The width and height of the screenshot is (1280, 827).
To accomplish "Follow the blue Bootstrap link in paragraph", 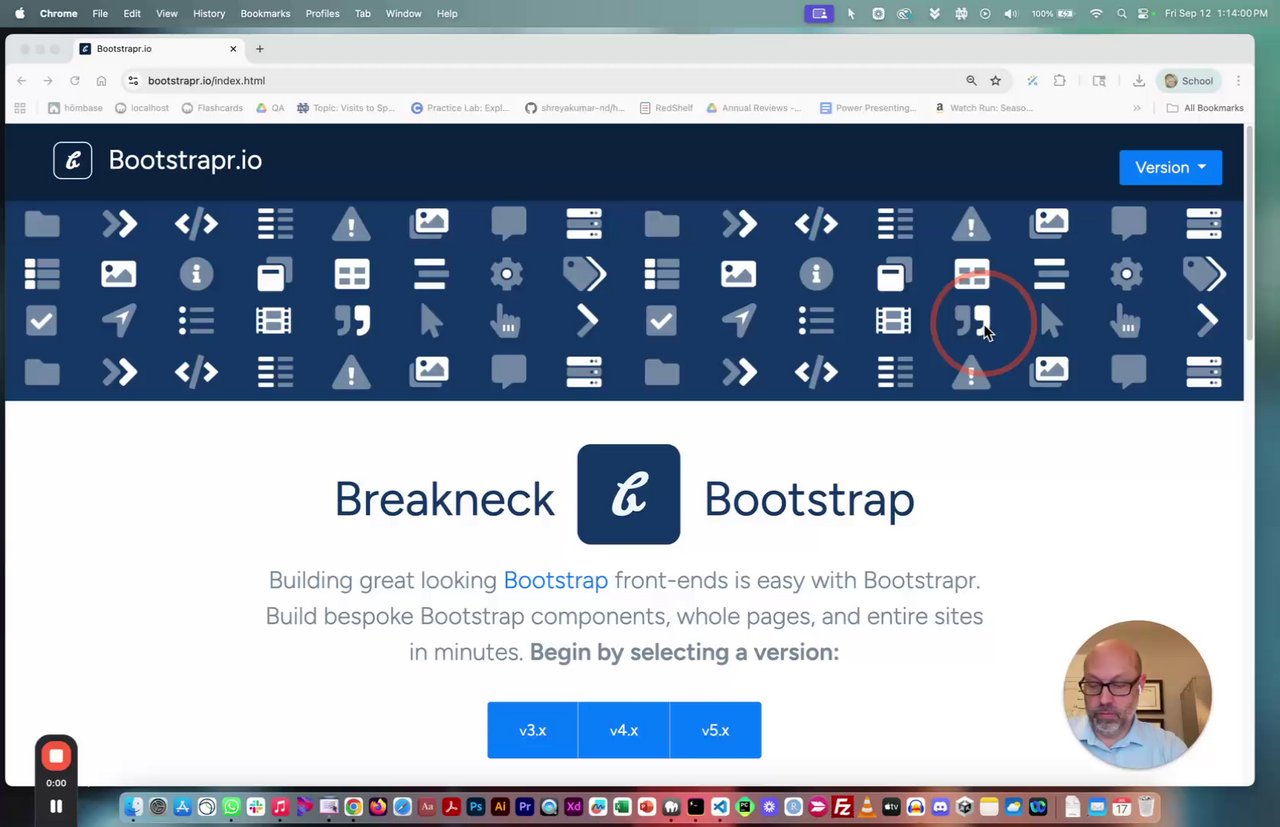I will tap(555, 580).
